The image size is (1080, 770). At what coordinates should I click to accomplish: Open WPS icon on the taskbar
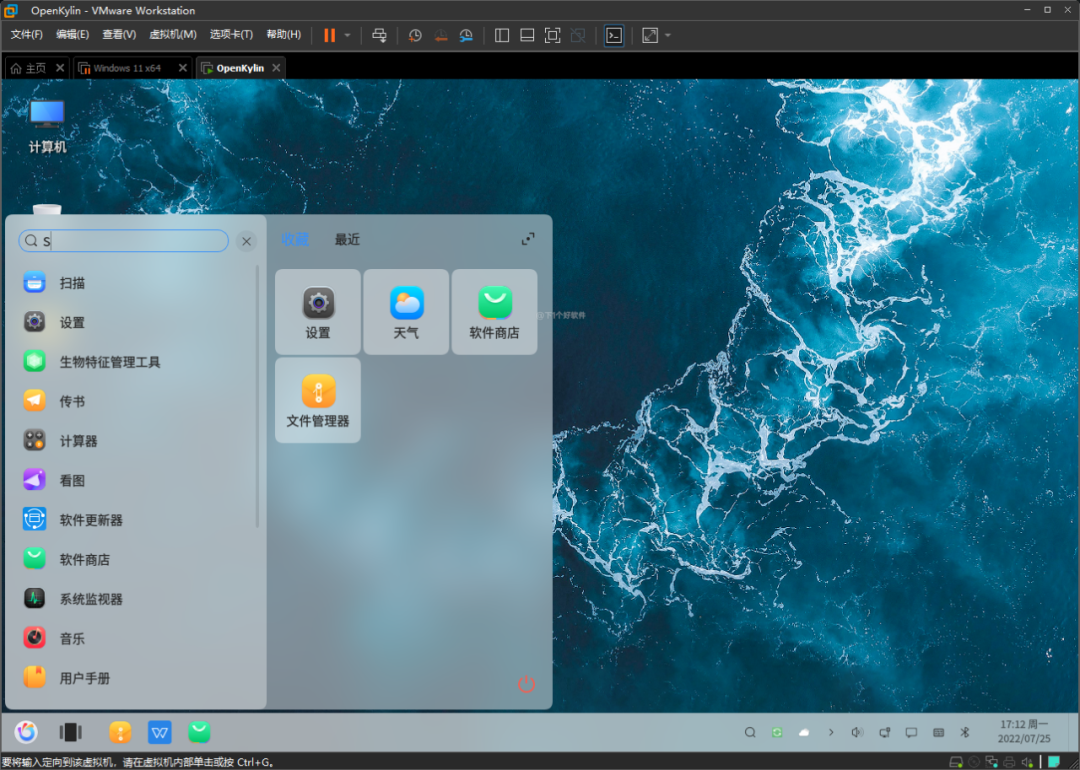(160, 732)
